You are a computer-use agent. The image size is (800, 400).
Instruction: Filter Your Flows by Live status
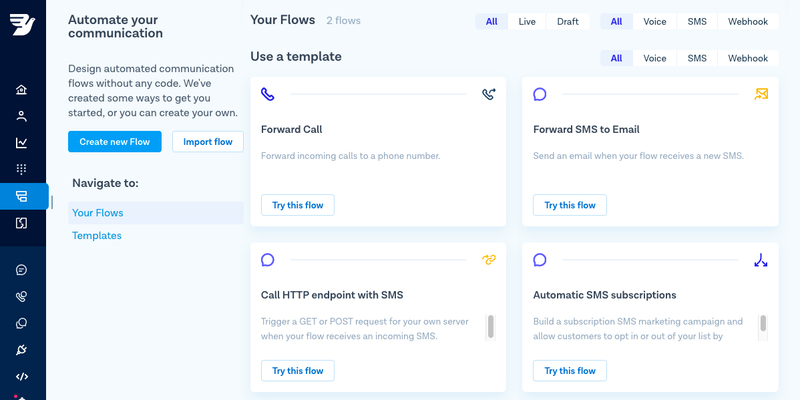click(527, 21)
